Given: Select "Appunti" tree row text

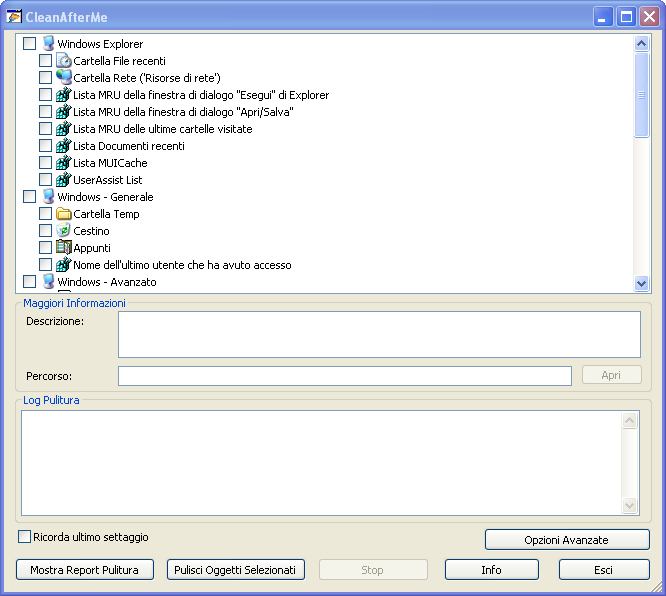Looking at the screenshot, I should [92, 248].
